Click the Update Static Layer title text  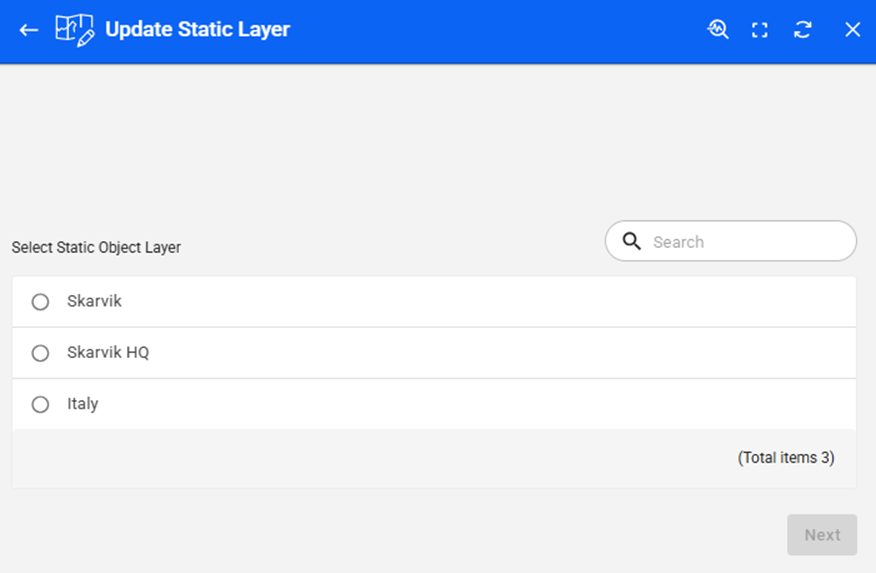[197, 30]
